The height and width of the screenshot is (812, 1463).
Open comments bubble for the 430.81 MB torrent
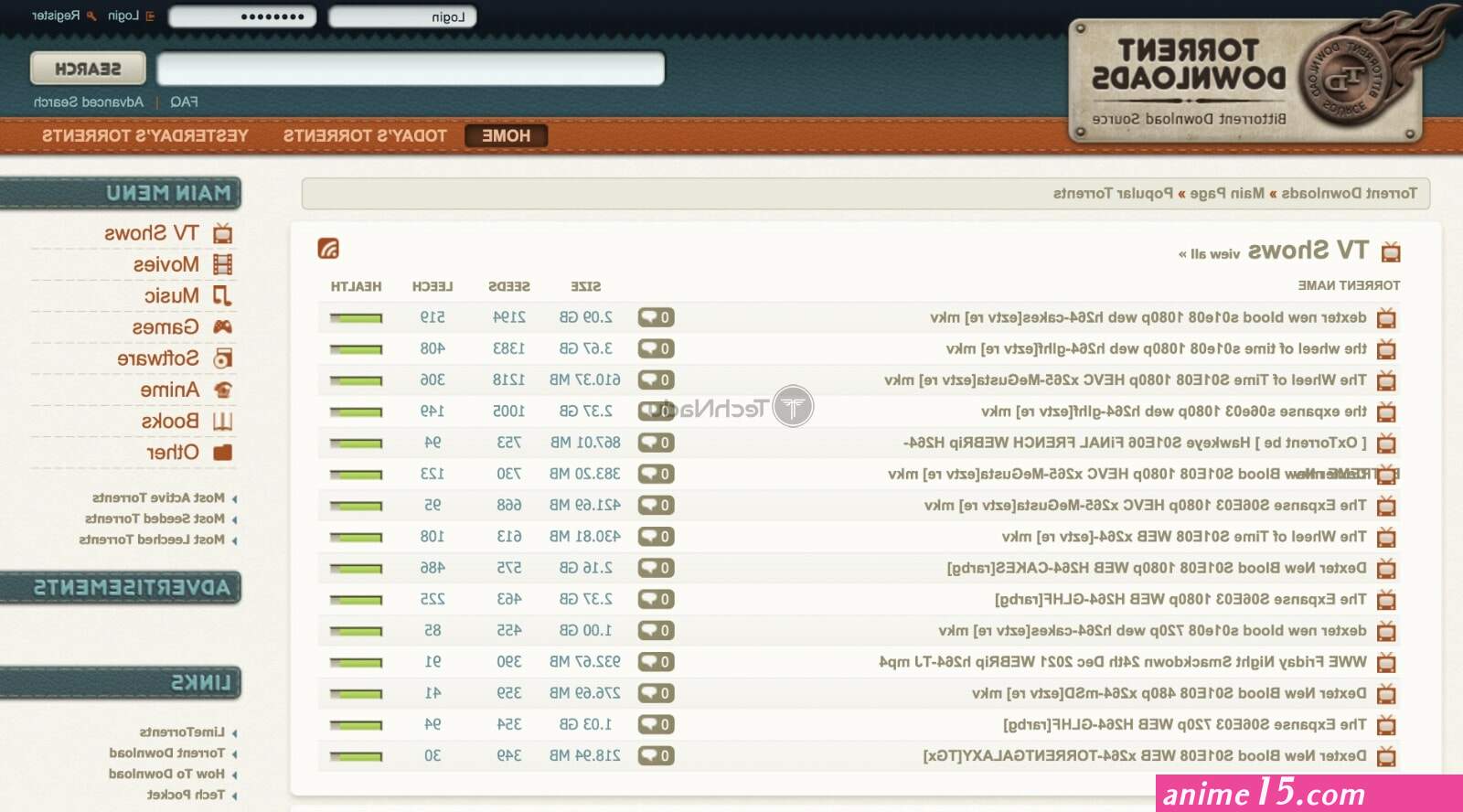(x=657, y=536)
